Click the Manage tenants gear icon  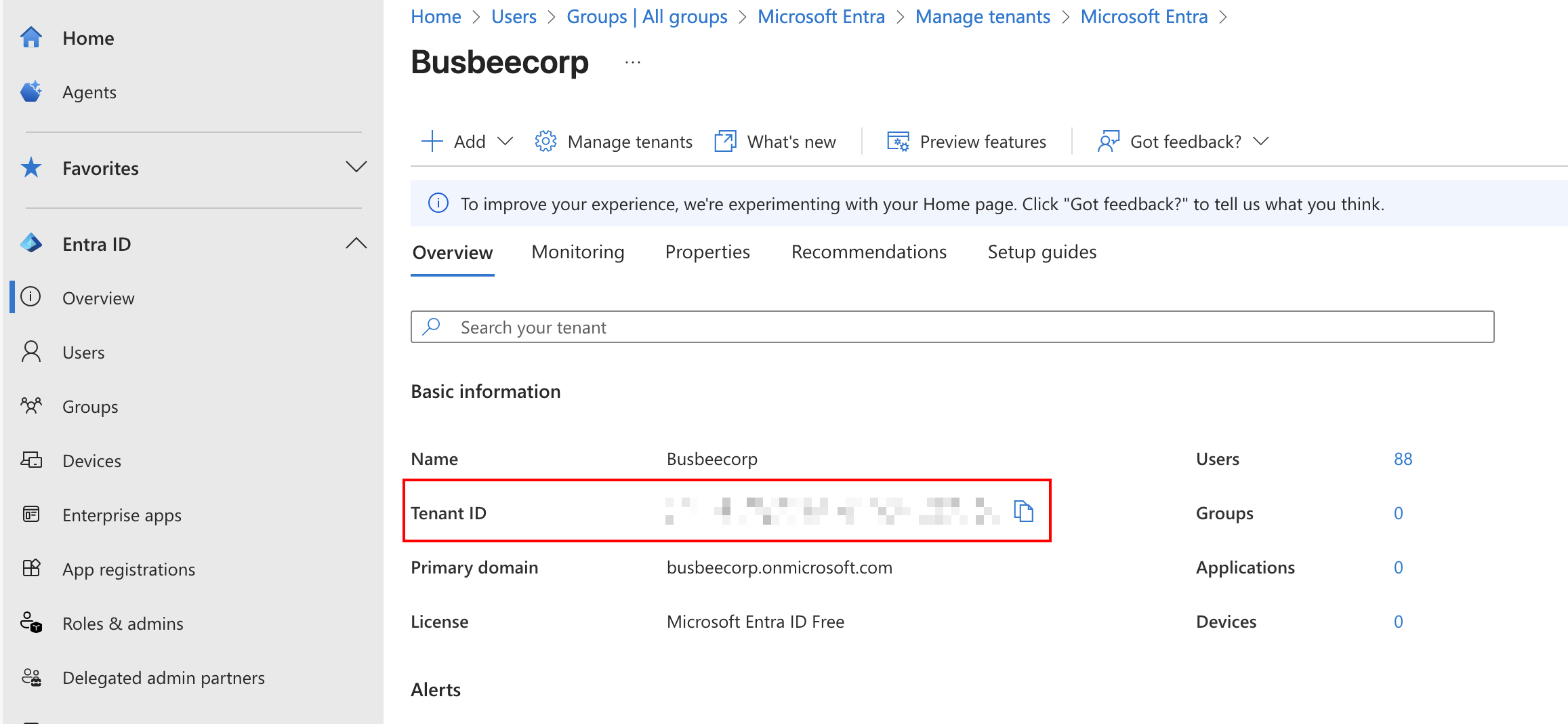(x=545, y=142)
